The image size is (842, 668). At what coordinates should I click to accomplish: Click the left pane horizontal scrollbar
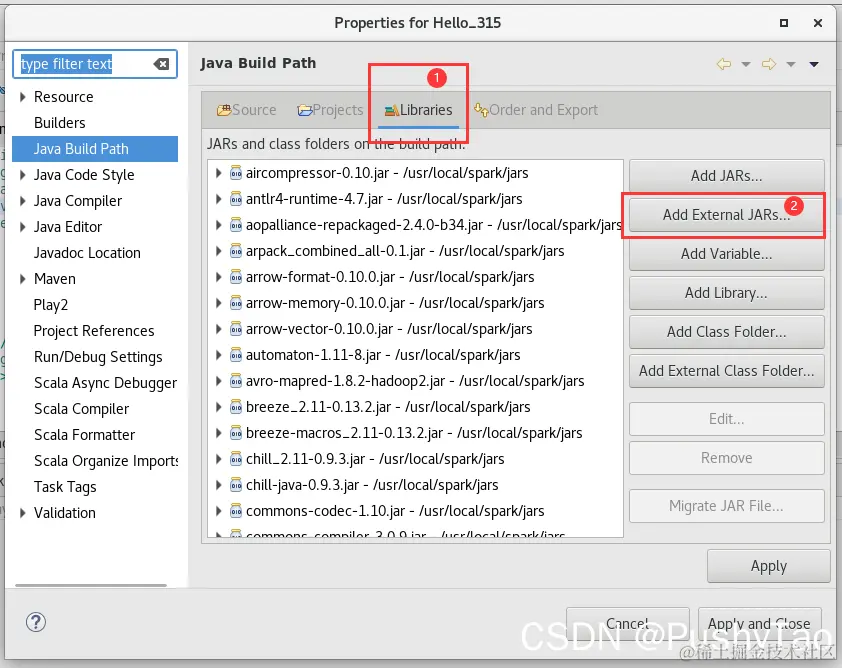[x=91, y=585]
